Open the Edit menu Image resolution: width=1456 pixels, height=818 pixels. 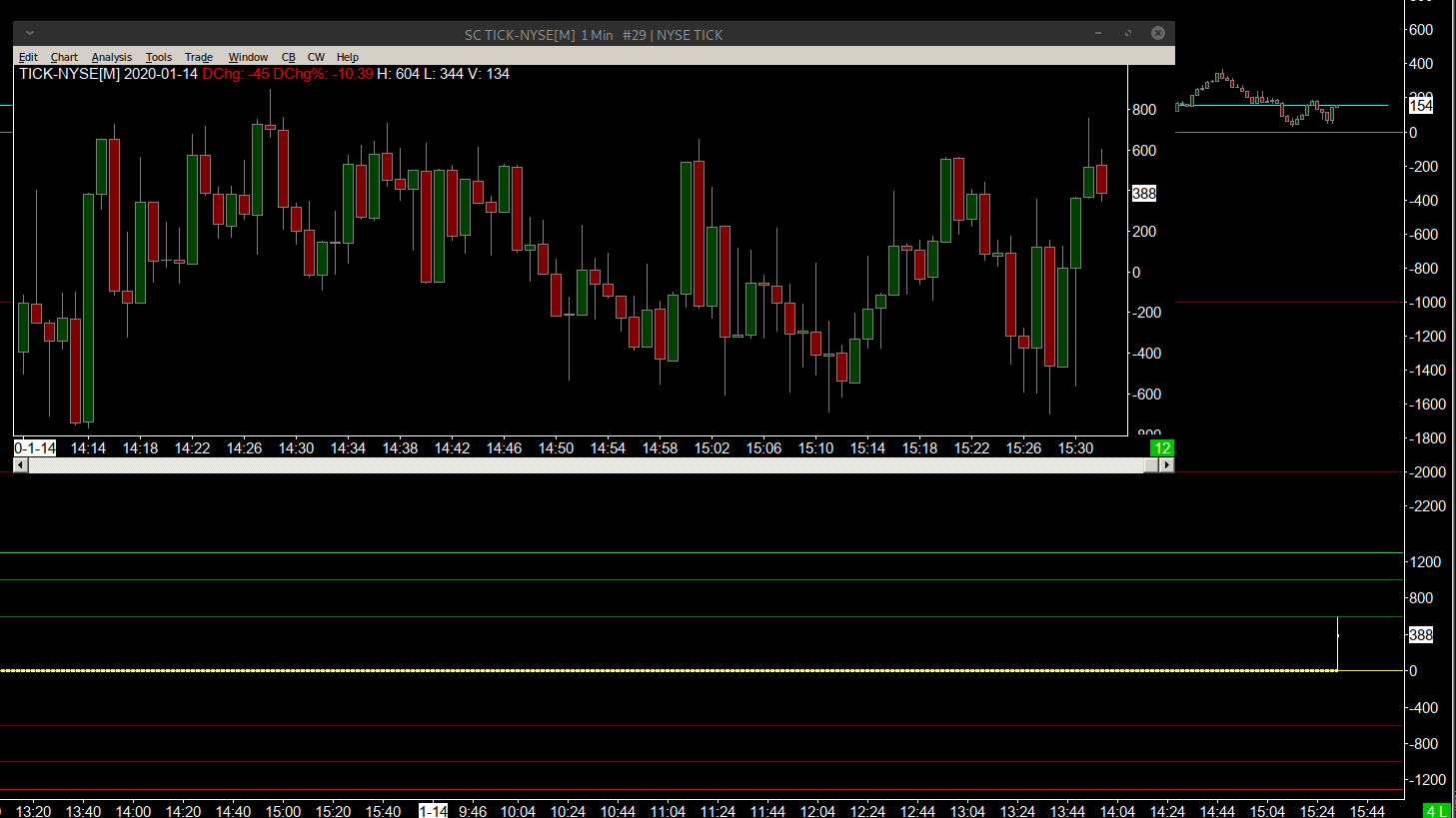(28, 57)
